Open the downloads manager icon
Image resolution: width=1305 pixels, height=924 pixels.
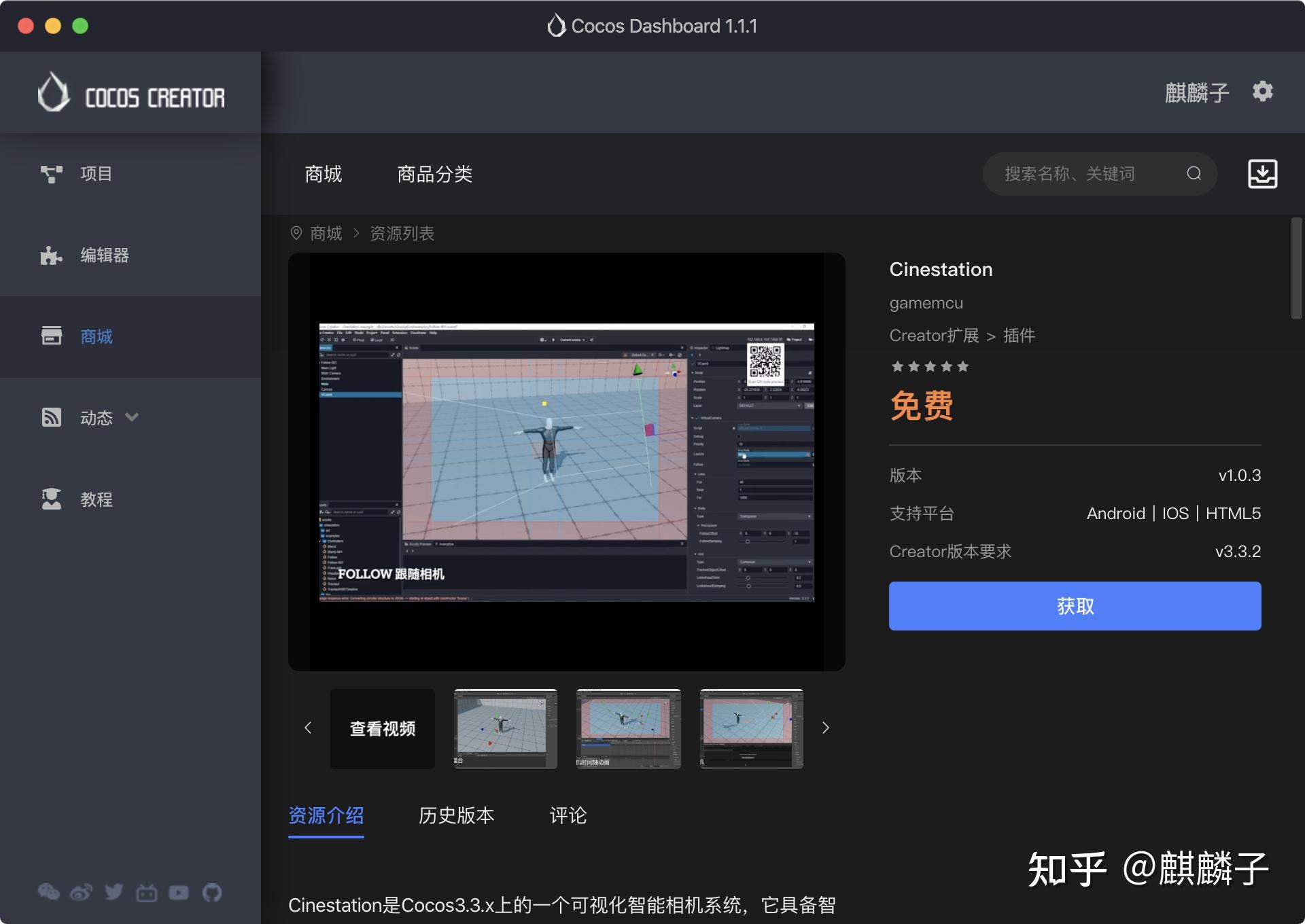coord(1264,173)
